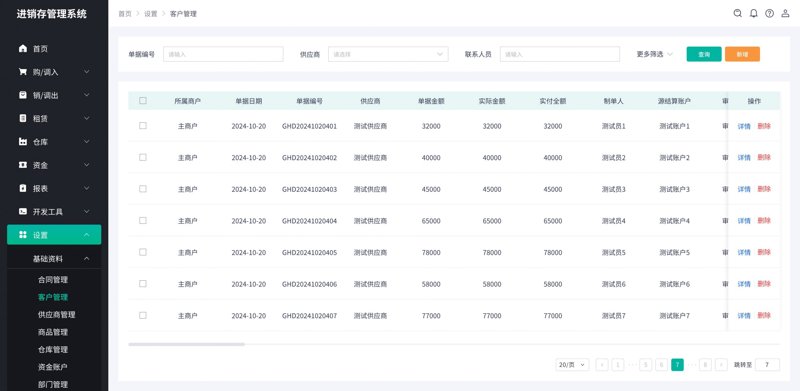This screenshot has height=391, width=800.
Task: Click the 资金 money icon
Action: tap(22, 165)
